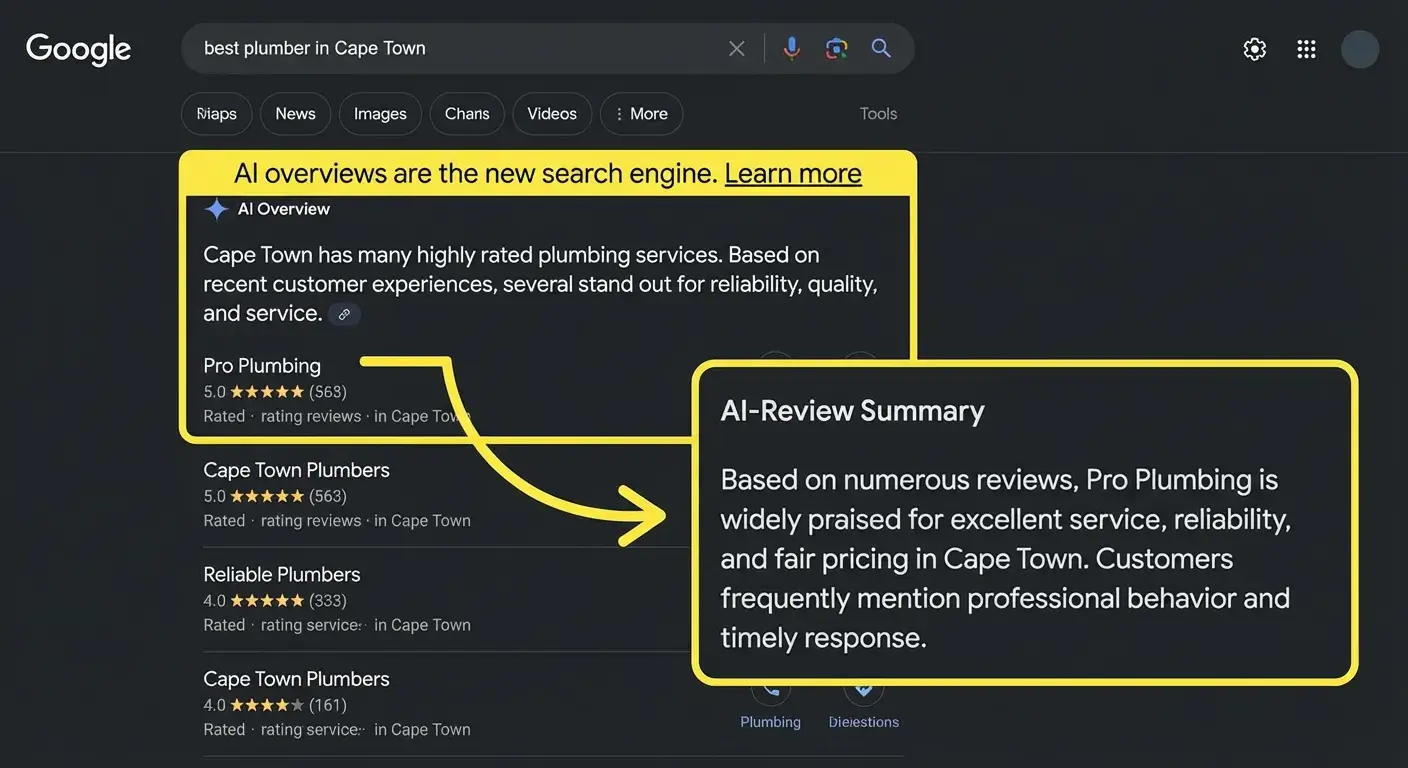Click the directions icon in the last listing

click(x=864, y=690)
